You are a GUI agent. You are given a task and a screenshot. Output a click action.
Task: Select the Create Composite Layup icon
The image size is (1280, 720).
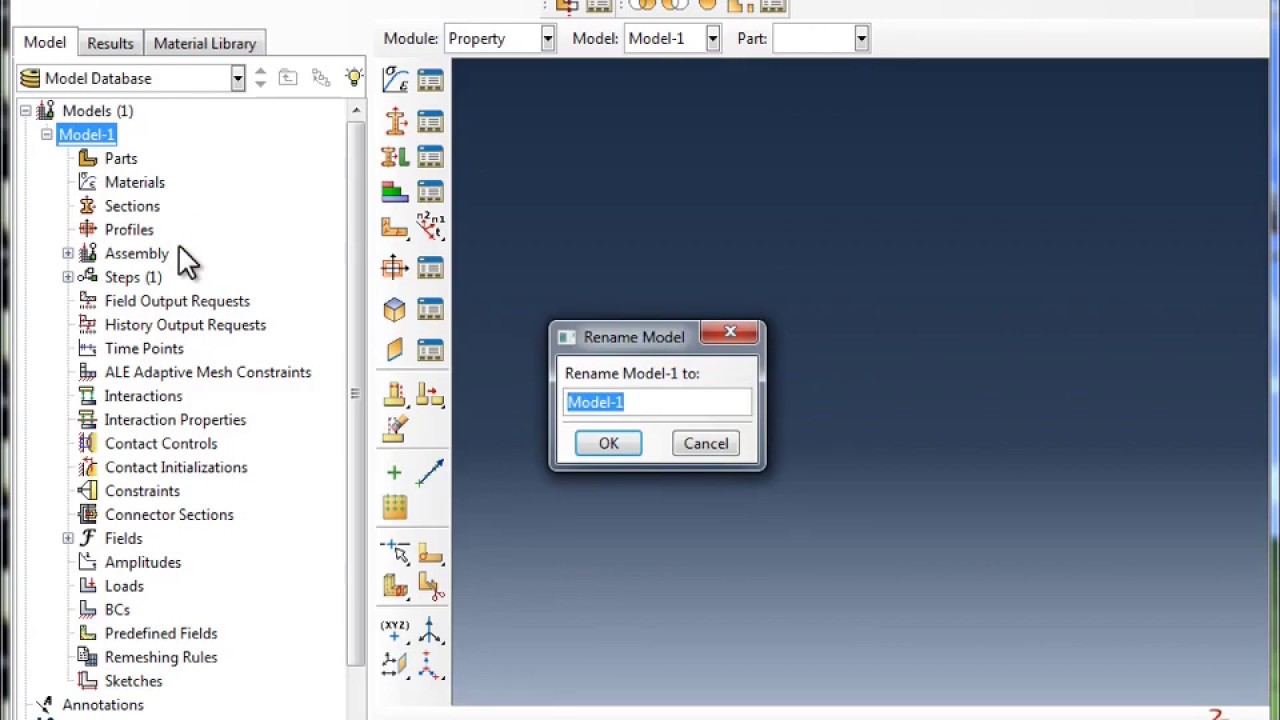click(x=395, y=192)
